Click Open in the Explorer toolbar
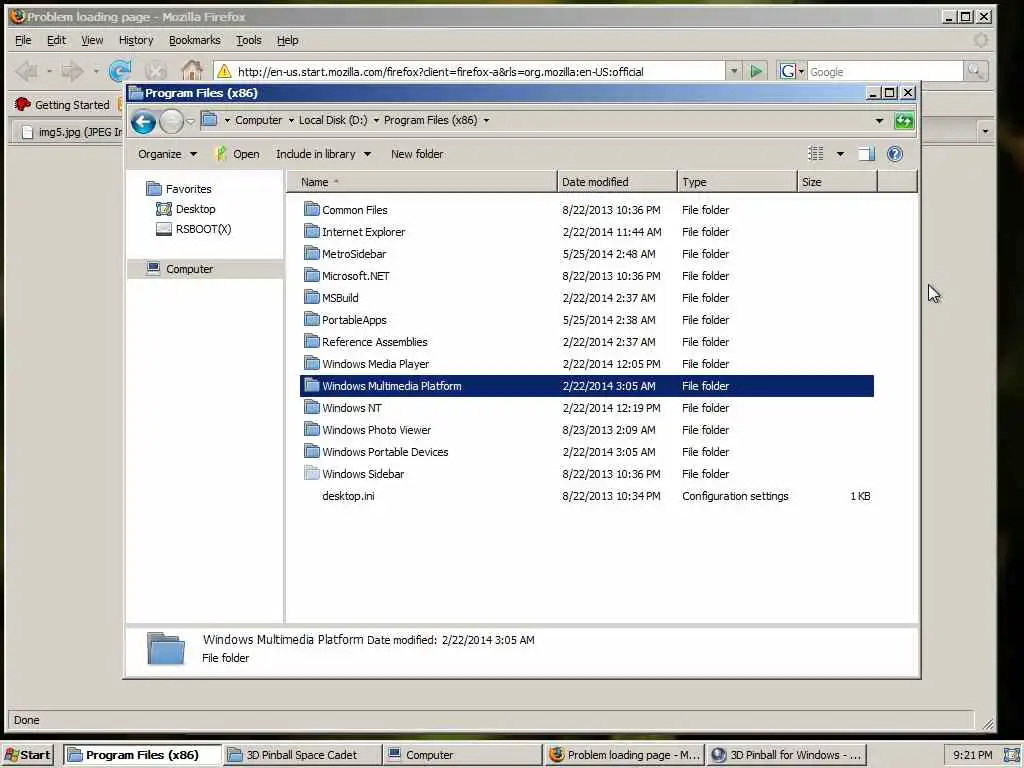The width and height of the screenshot is (1024, 768). click(238, 154)
